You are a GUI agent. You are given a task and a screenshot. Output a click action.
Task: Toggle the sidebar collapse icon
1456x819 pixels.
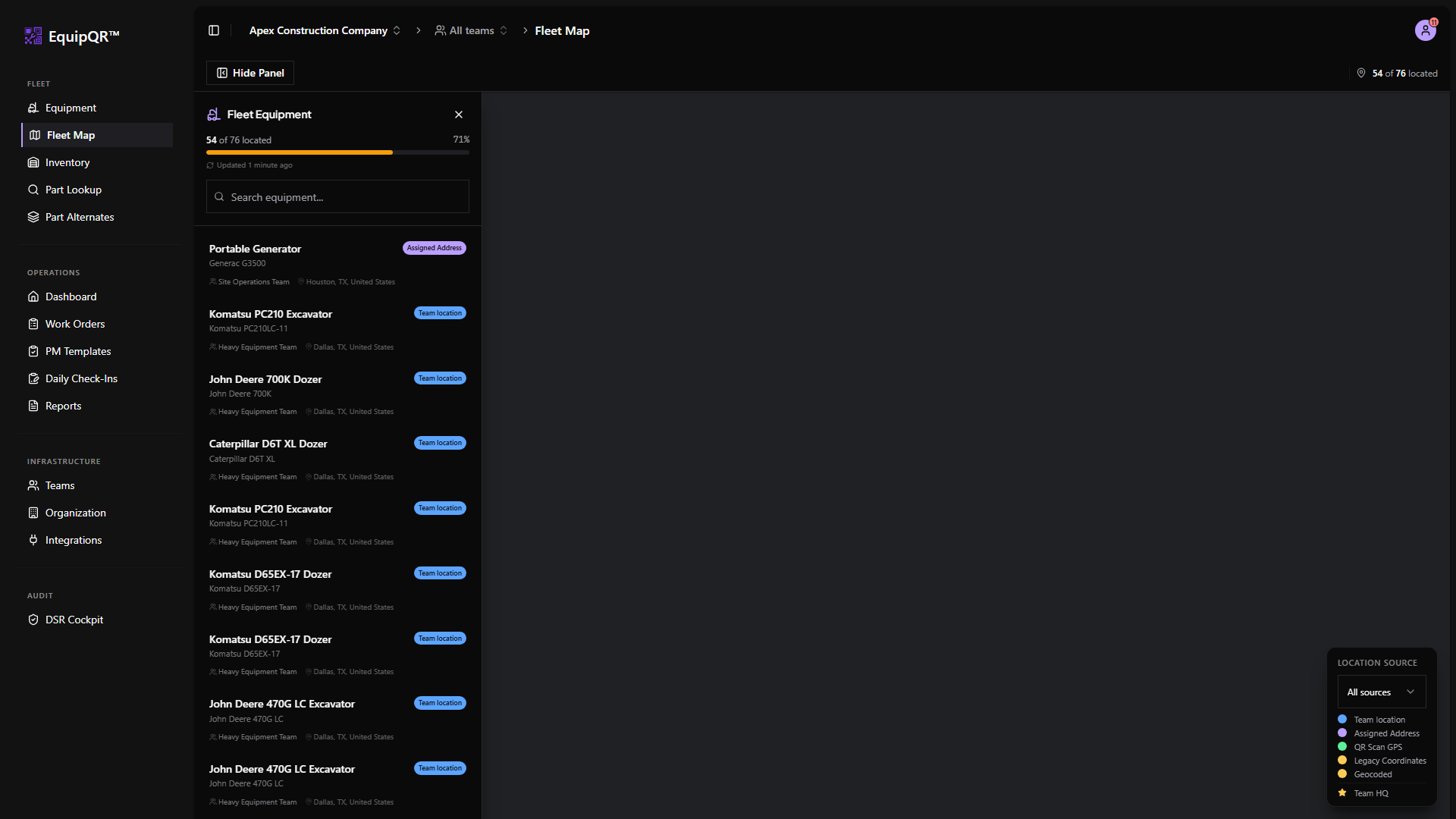(x=214, y=30)
